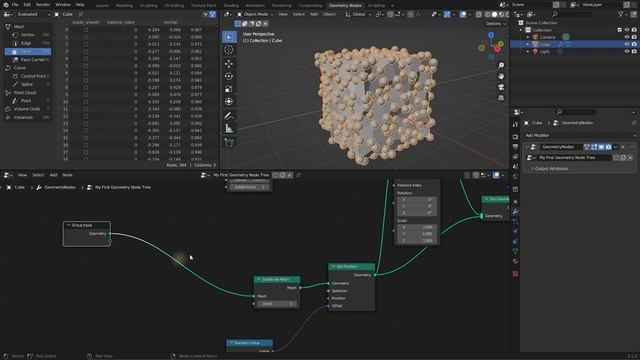Select the Move tool in viewport toolbar

229,63
